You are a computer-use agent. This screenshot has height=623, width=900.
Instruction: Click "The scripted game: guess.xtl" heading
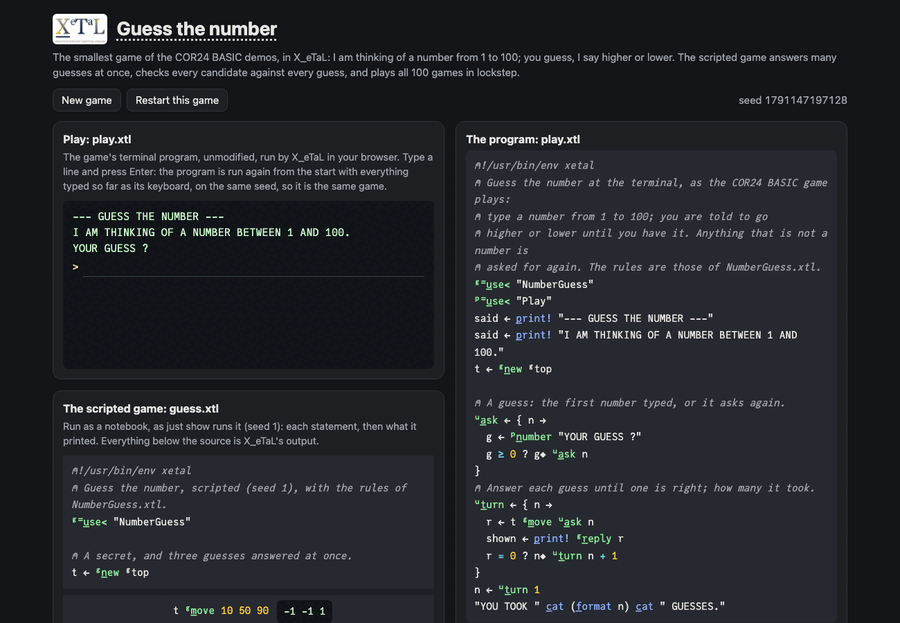[141, 409]
